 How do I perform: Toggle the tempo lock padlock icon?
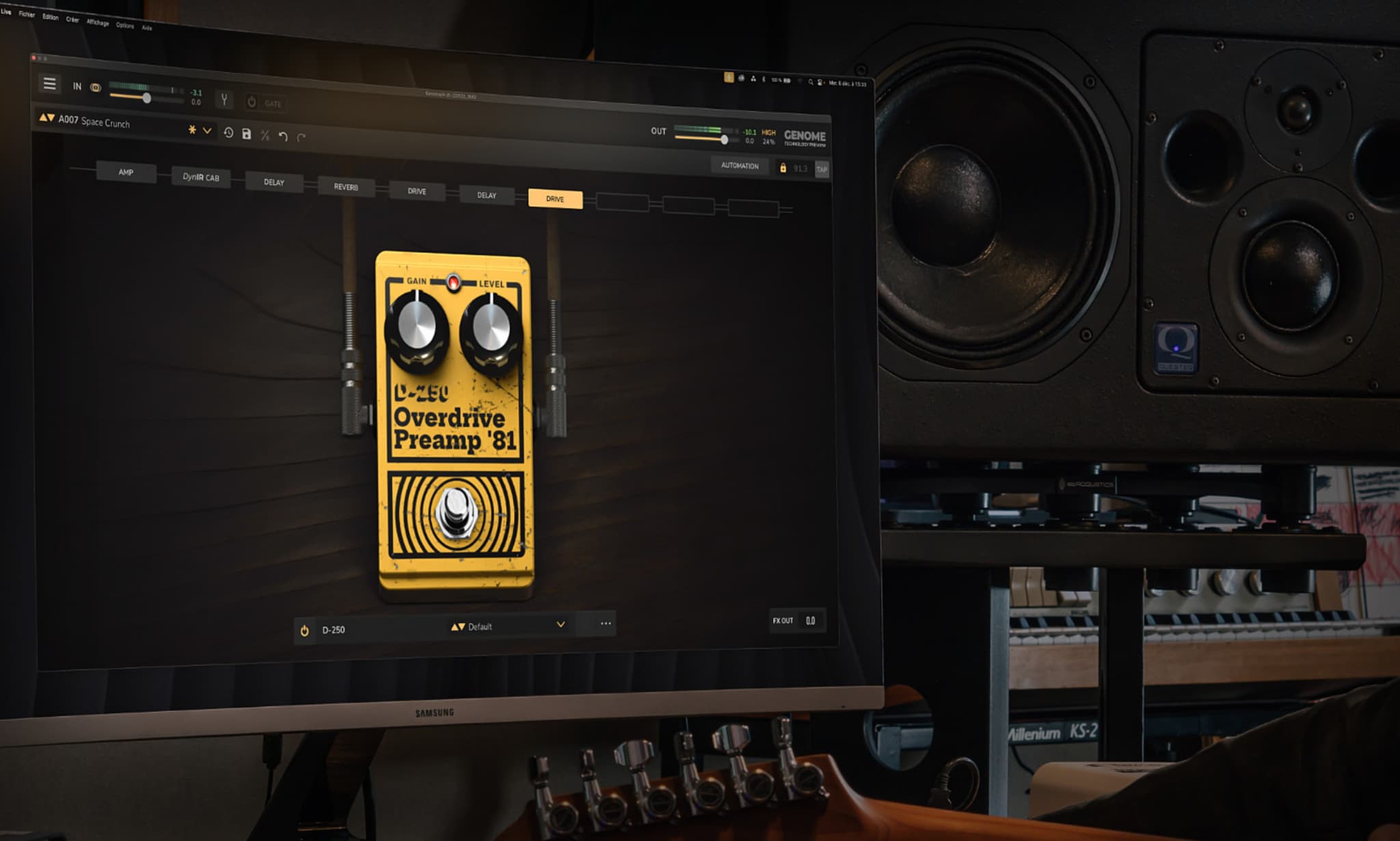(x=783, y=168)
